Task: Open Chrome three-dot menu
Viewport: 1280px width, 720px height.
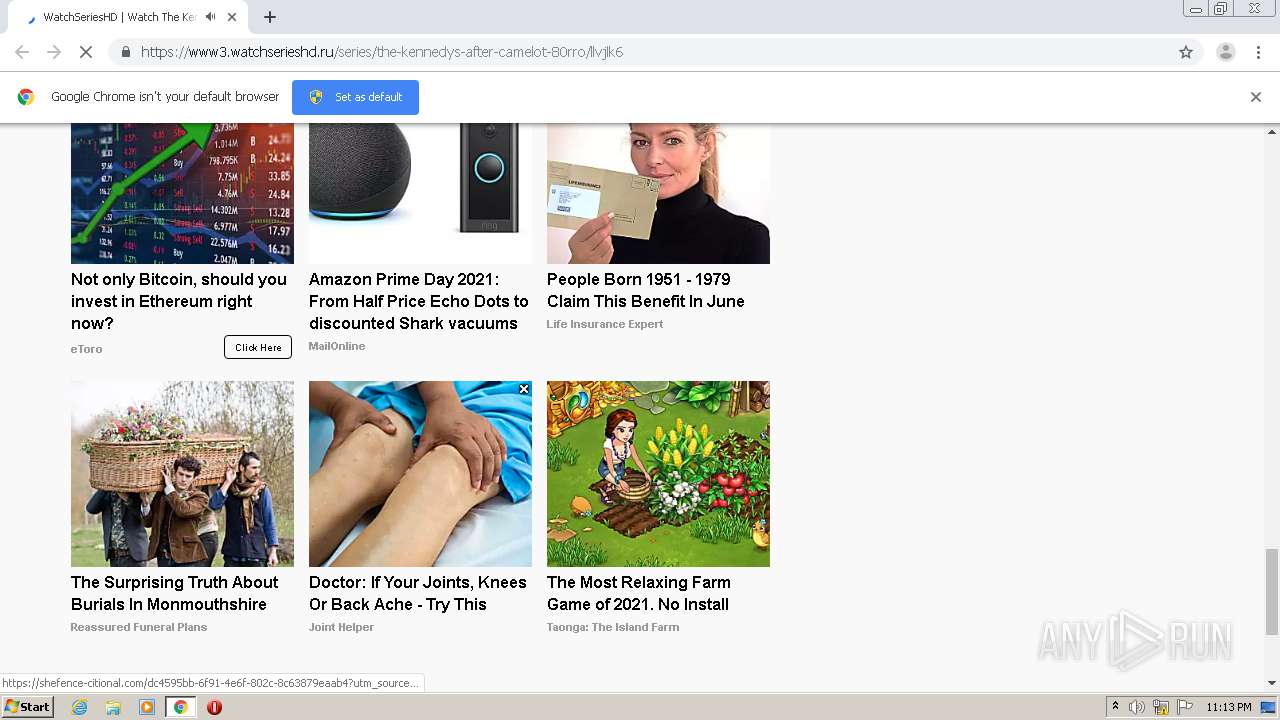Action: click(x=1258, y=52)
